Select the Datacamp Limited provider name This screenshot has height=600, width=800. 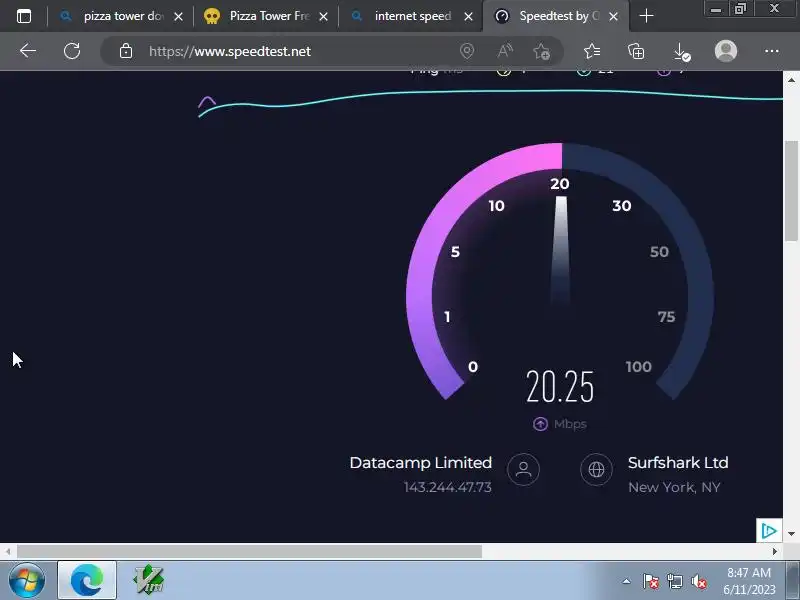[x=420, y=463]
